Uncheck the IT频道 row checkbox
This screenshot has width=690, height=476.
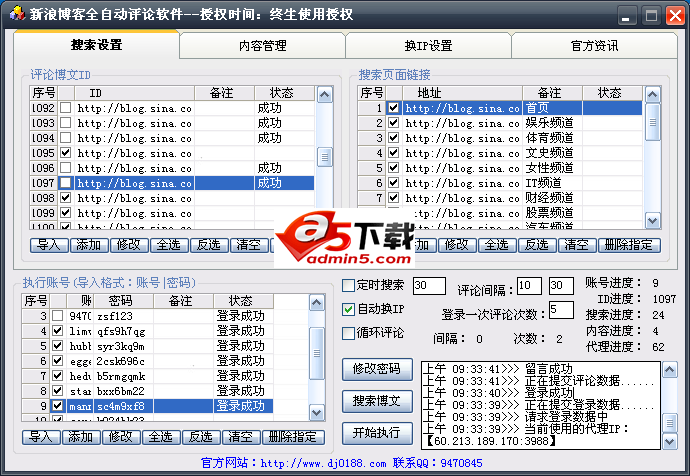(x=393, y=183)
